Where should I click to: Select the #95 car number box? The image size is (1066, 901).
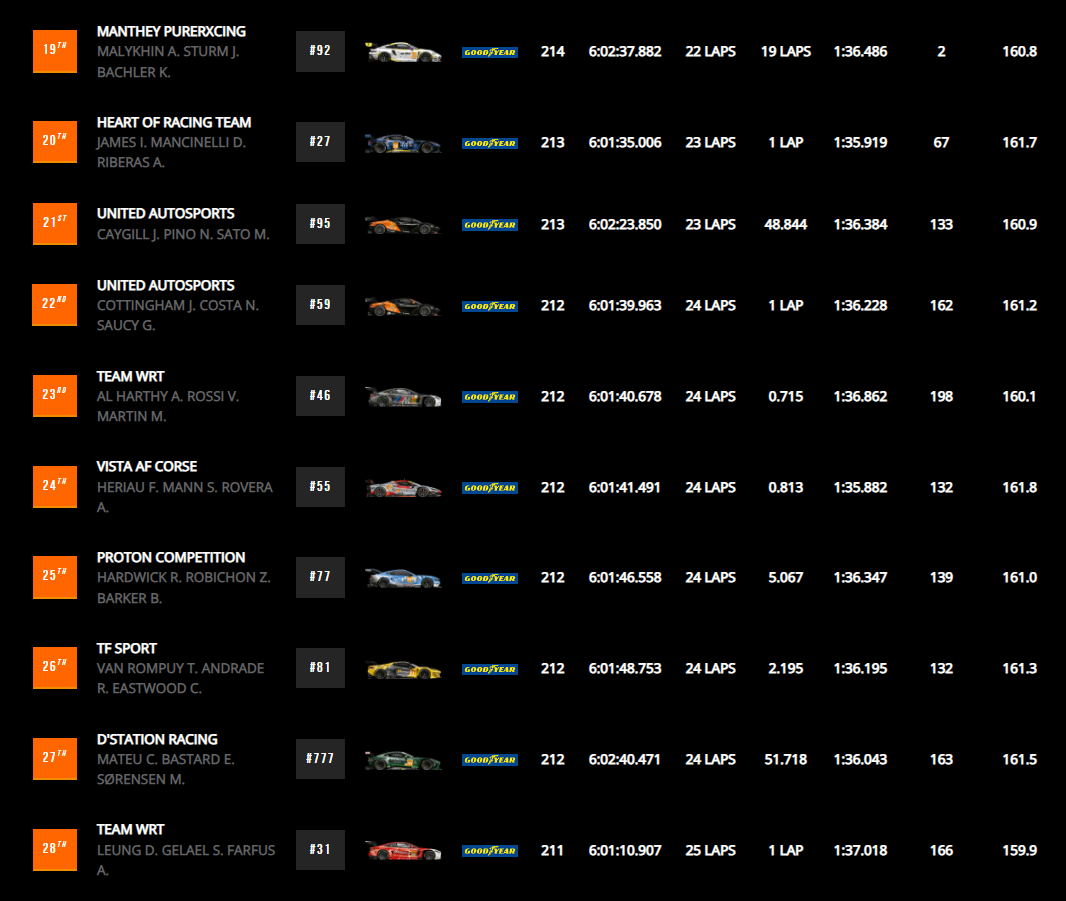(320, 224)
